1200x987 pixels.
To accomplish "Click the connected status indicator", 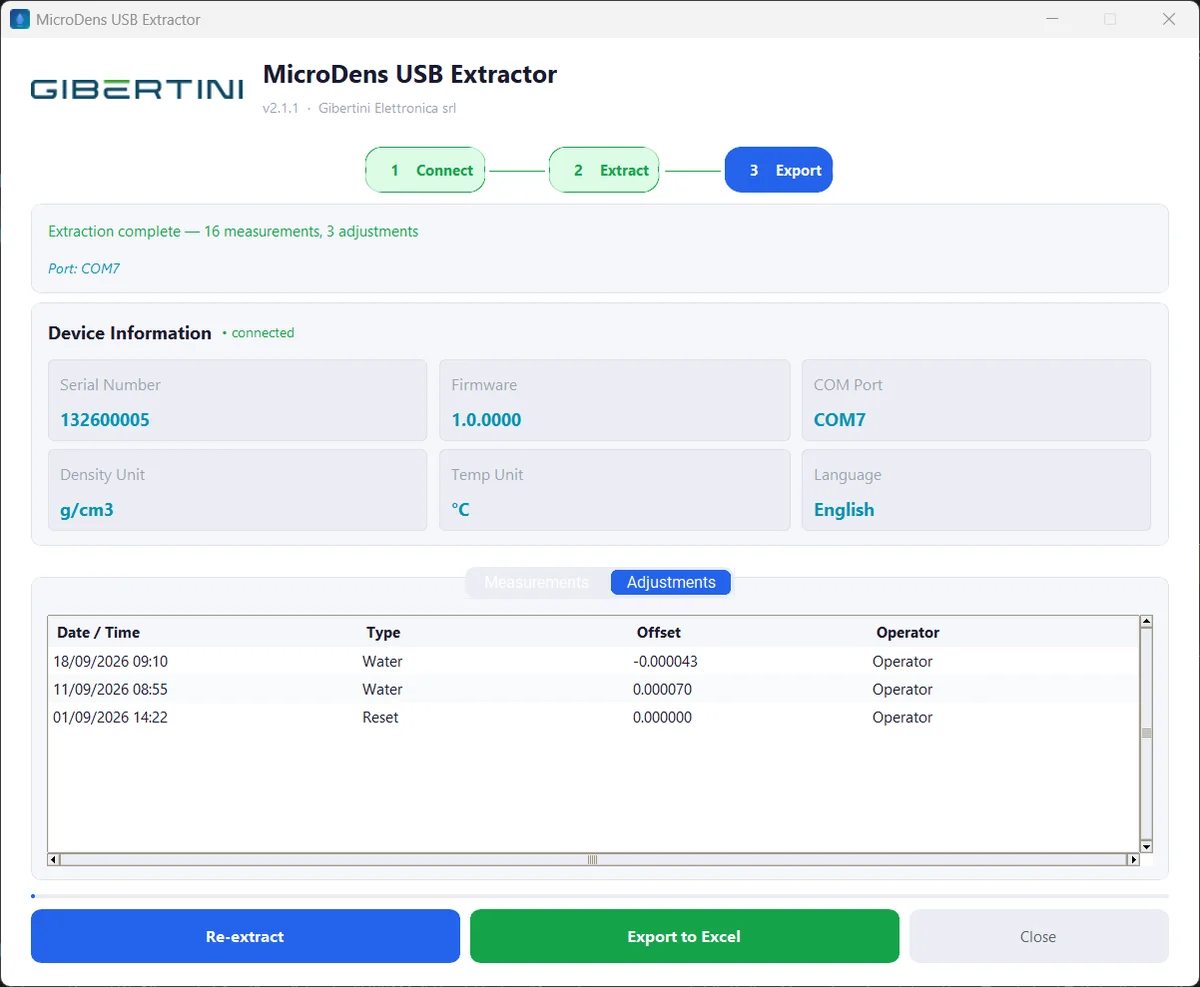I will click(258, 333).
